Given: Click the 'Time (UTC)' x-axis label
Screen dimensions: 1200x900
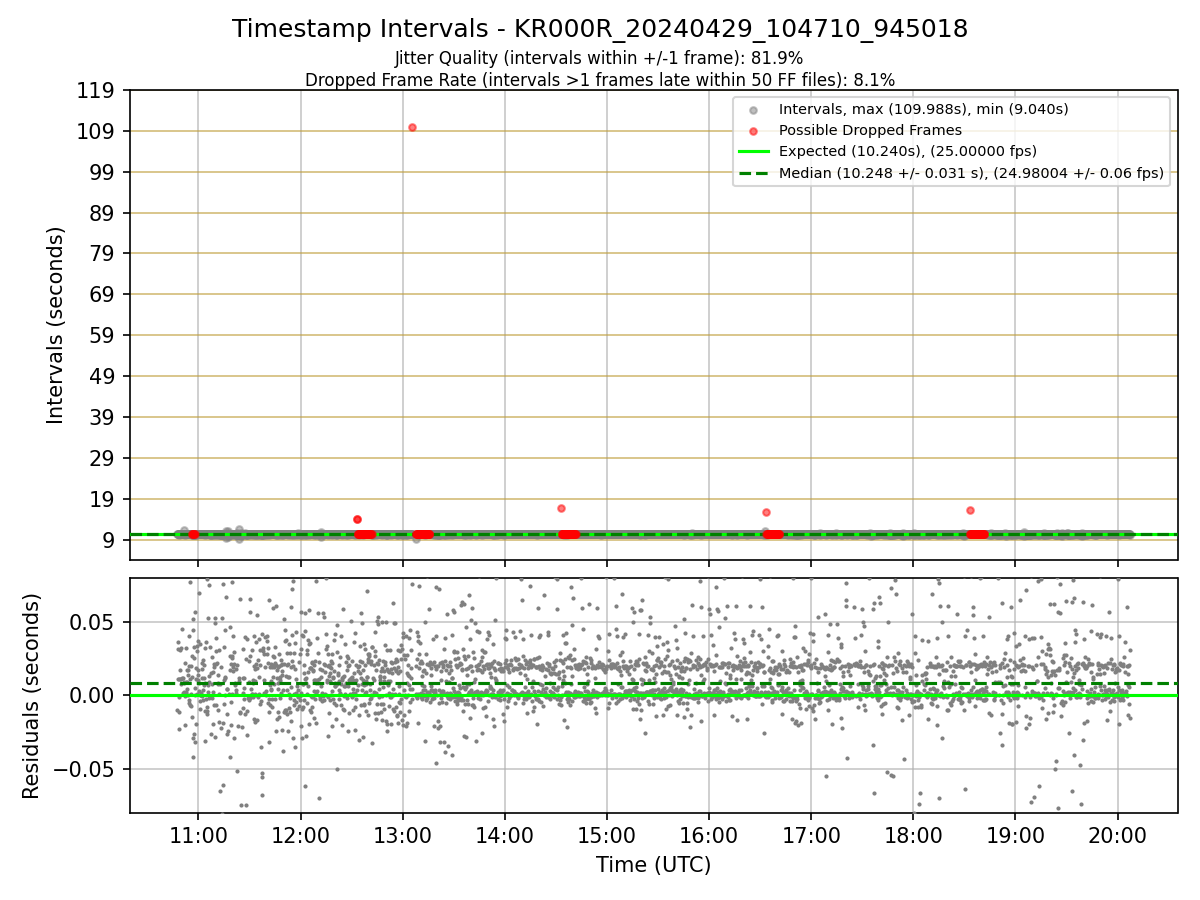Looking at the screenshot, I should [654, 865].
